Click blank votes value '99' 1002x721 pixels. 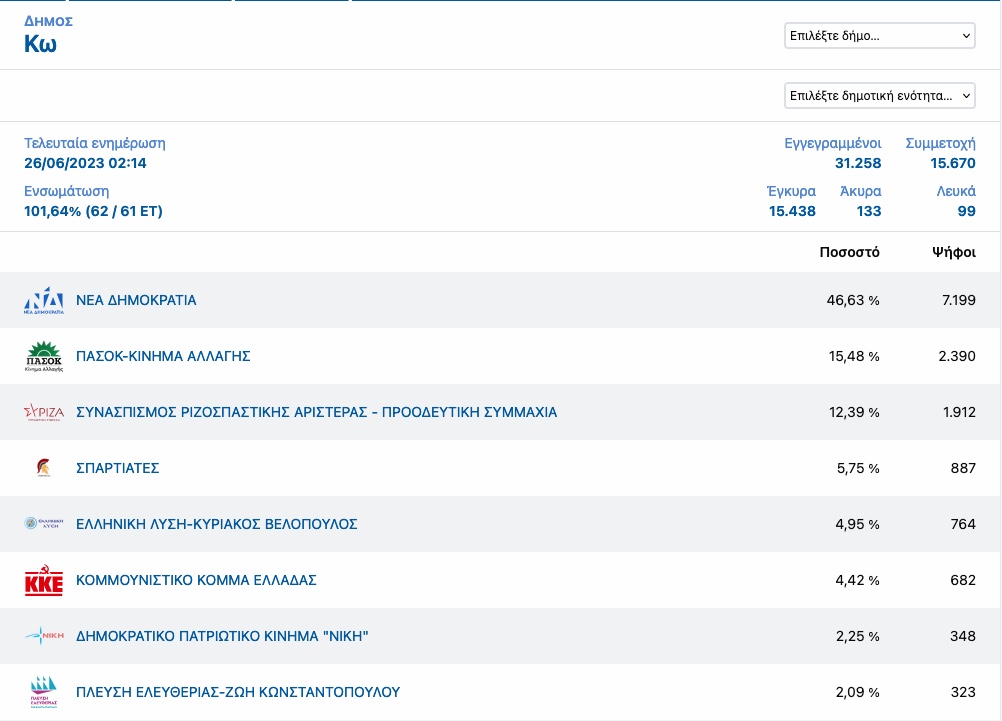(966, 211)
